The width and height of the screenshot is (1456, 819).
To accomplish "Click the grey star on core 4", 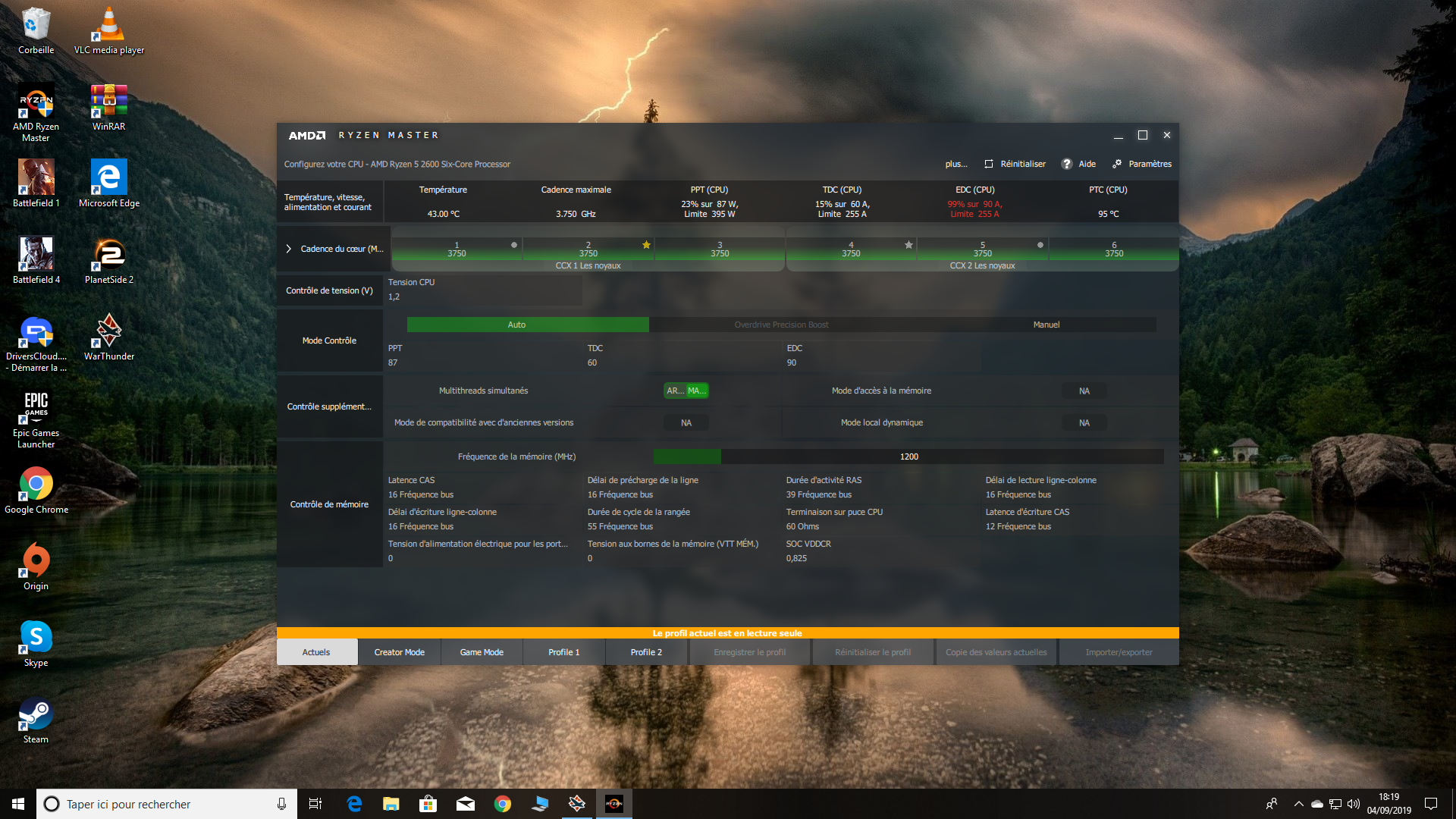I will coord(908,244).
